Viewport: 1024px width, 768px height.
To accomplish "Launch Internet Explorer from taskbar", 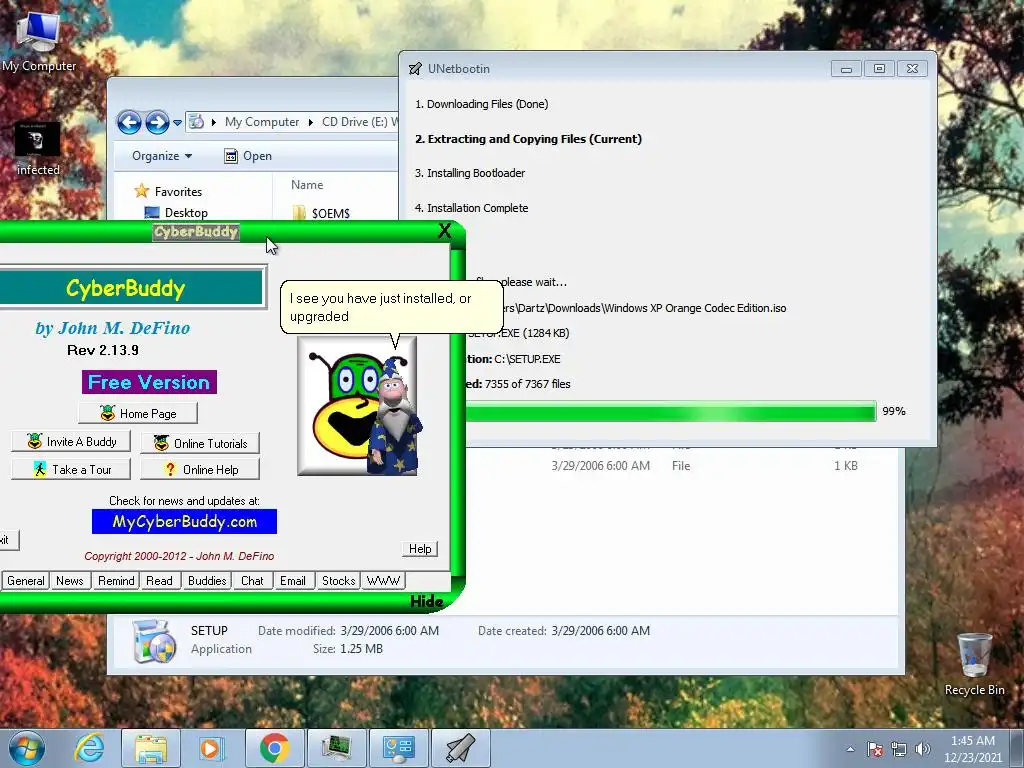I will pyautogui.click(x=89, y=748).
